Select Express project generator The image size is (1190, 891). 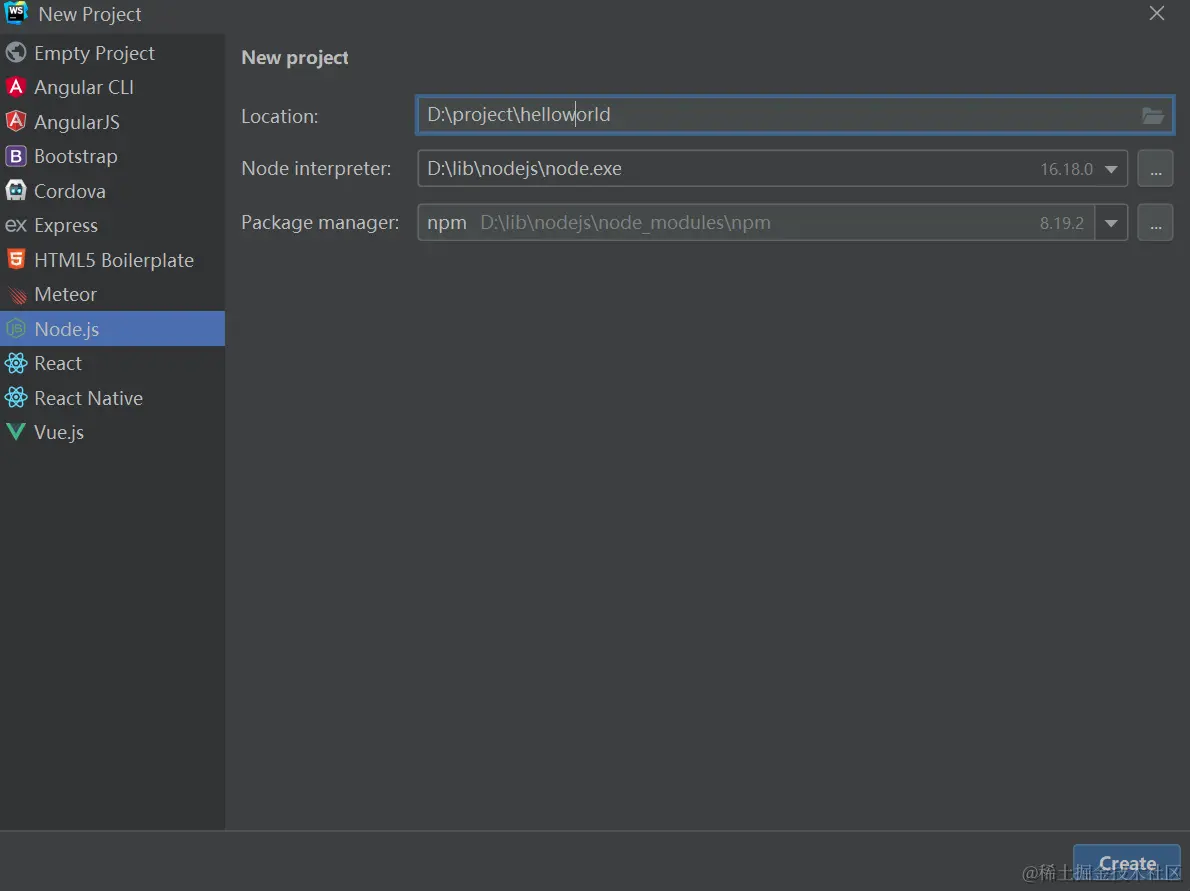pos(112,225)
